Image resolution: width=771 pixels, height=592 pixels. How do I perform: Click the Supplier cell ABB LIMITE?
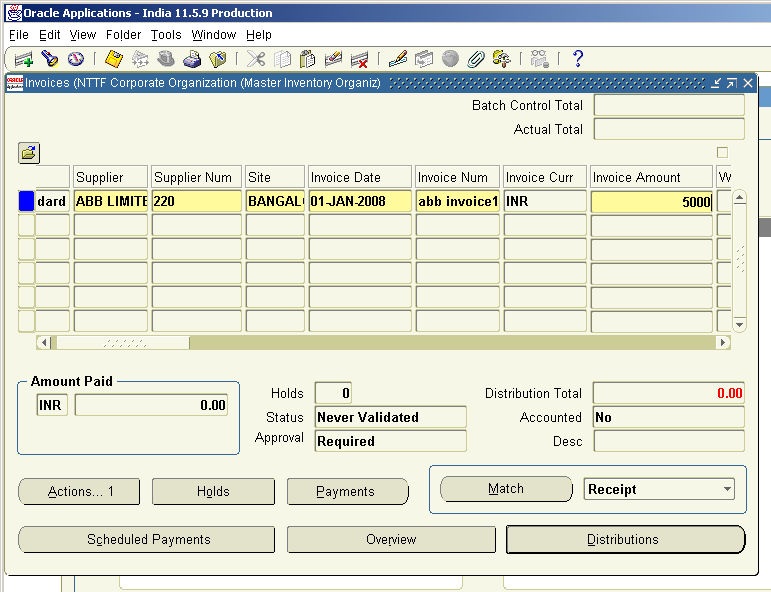pyautogui.click(x=111, y=202)
